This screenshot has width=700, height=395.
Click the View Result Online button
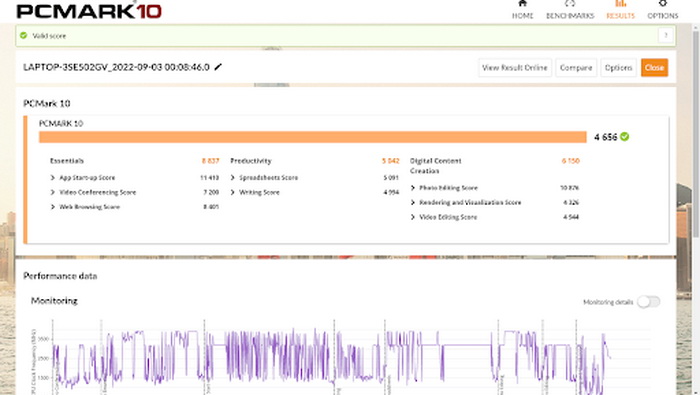[x=515, y=67]
